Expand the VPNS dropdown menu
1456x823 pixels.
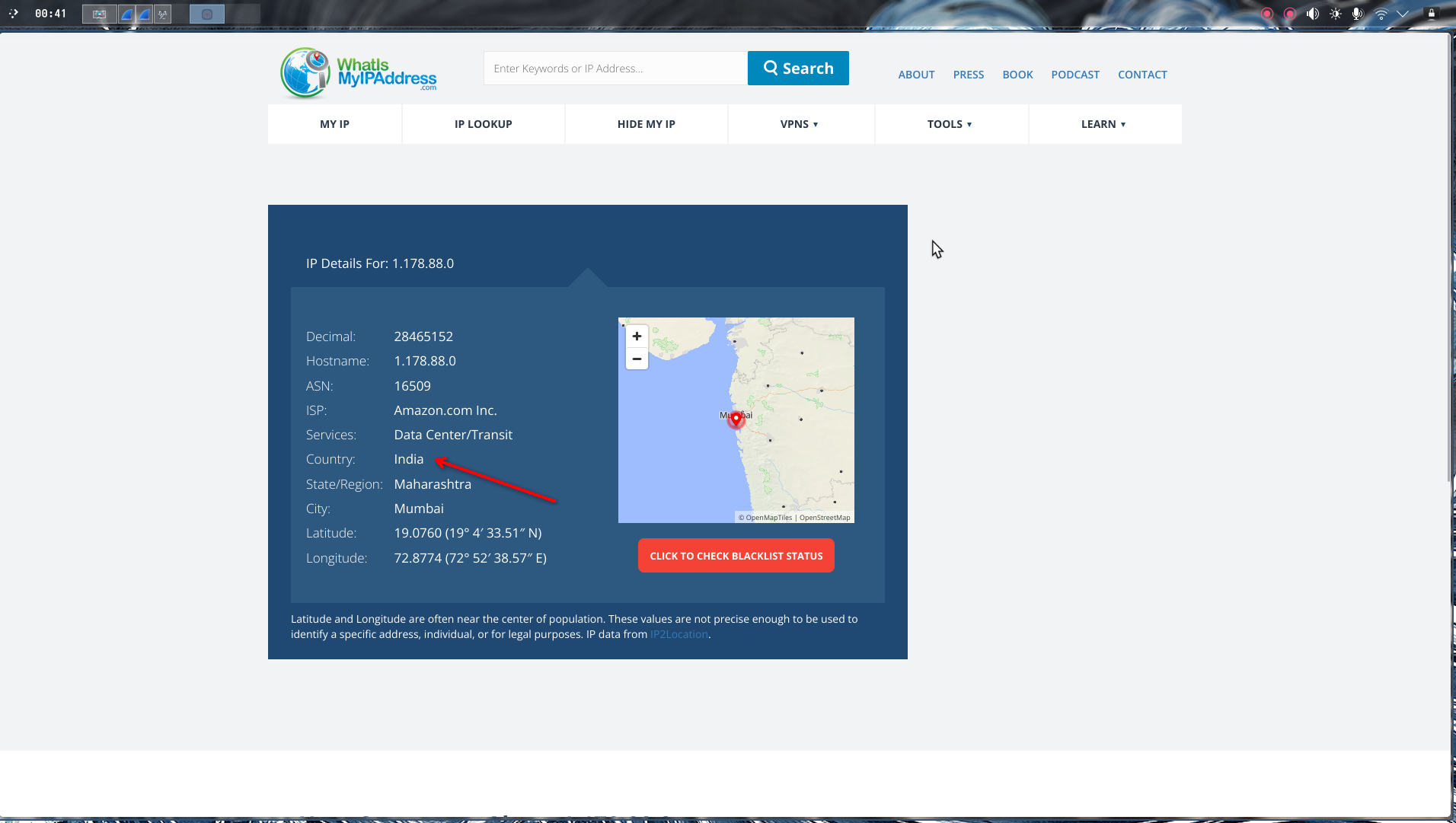tap(800, 123)
